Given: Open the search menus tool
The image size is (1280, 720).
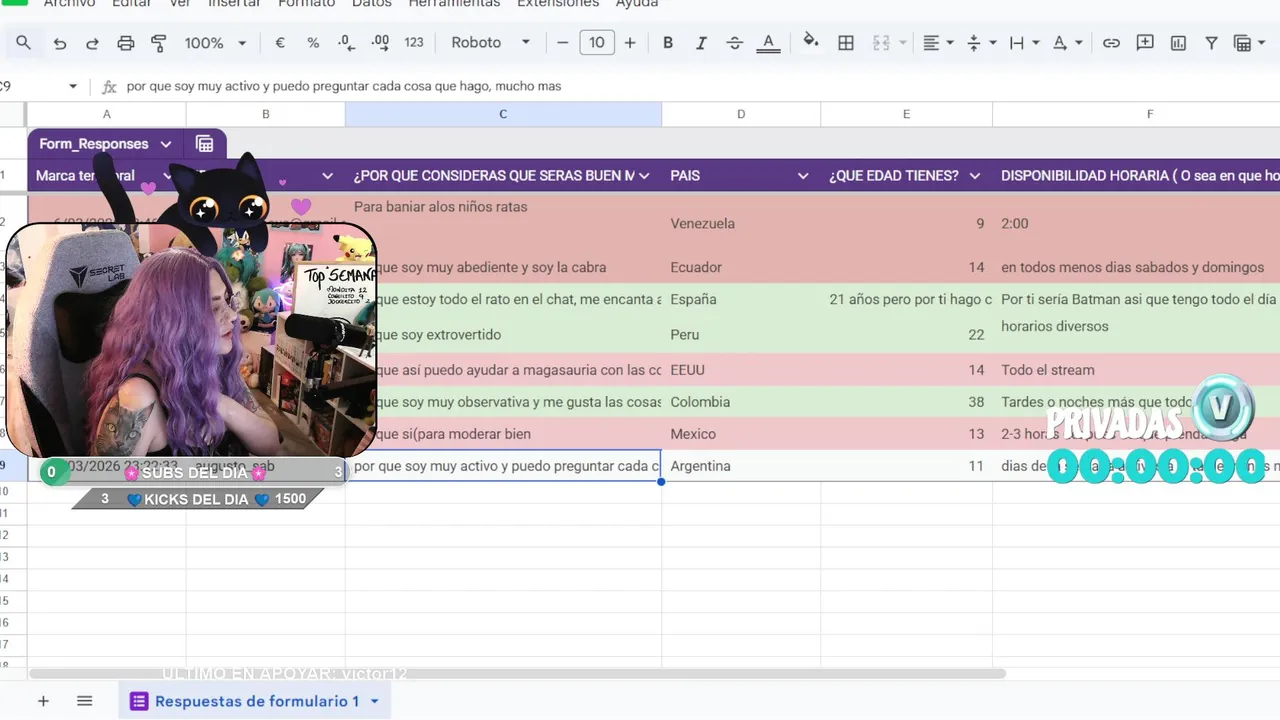Looking at the screenshot, I should pos(23,43).
